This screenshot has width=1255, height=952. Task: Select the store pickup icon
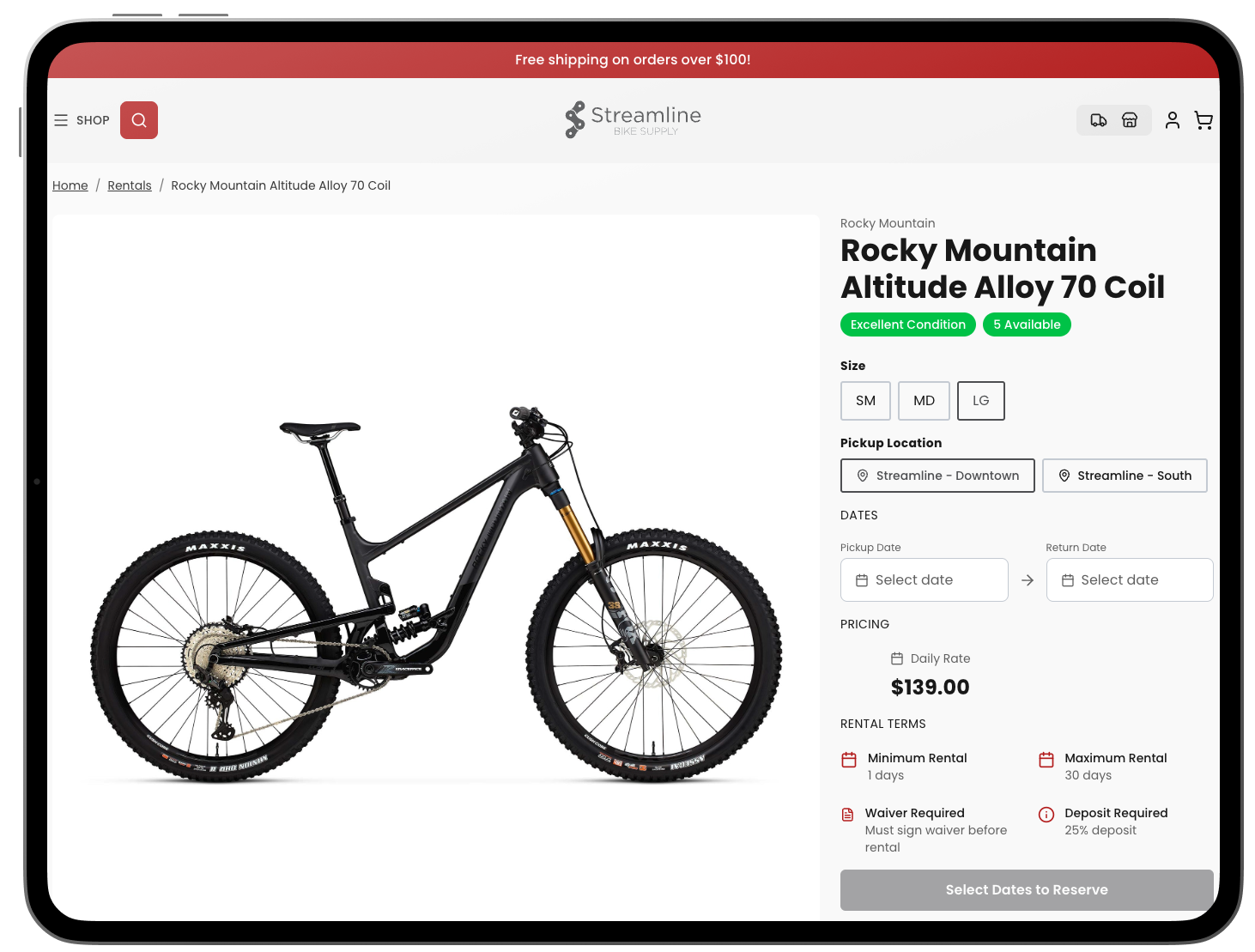pyautogui.click(x=1130, y=120)
